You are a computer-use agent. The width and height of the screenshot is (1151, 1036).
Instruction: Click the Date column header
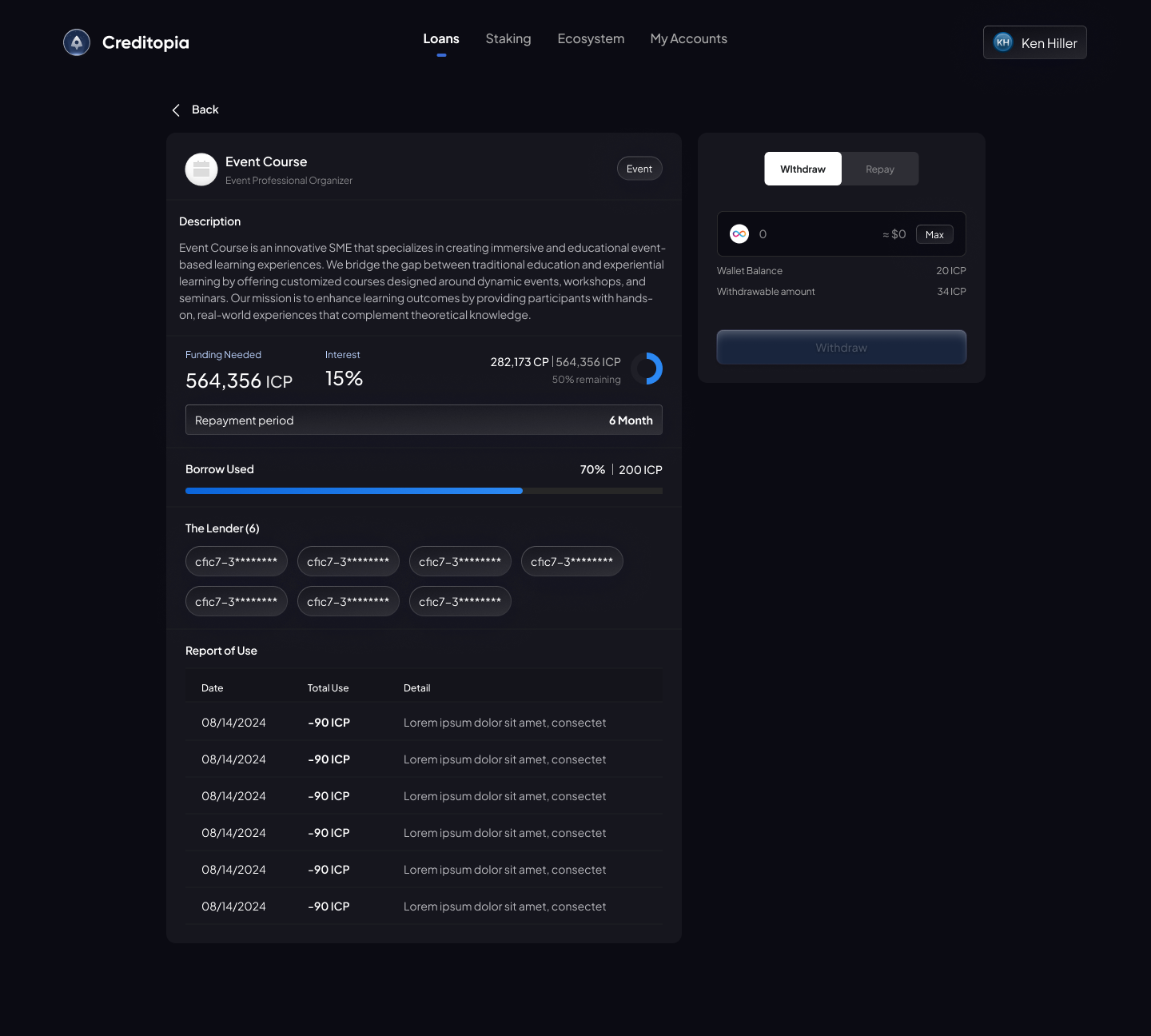(213, 688)
